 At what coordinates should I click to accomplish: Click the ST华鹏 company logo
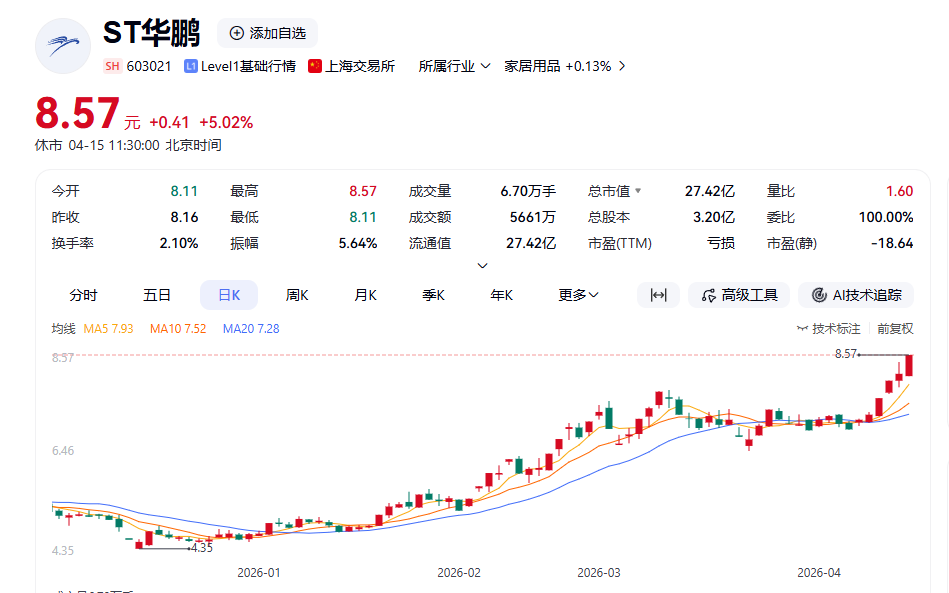click(x=63, y=46)
